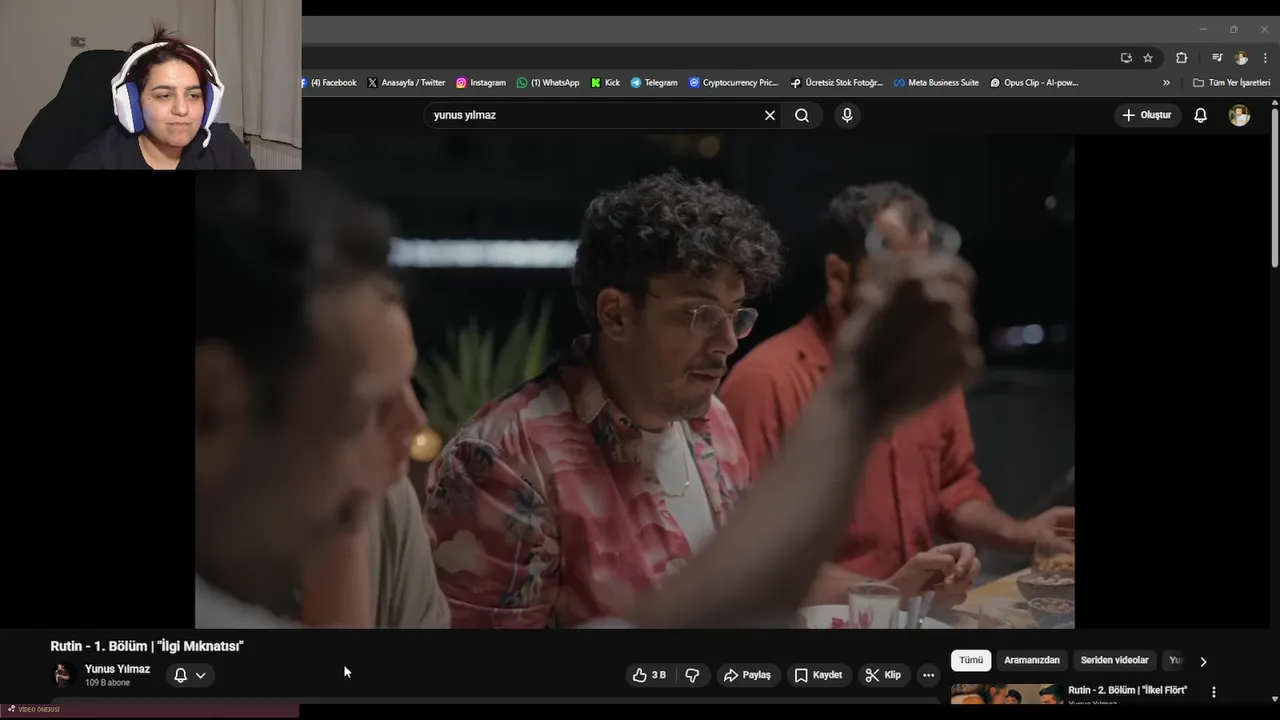Open options for the Rutin 2. Bölüm suggestion
The height and width of the screenshot is (720, 1280).
1214,692
